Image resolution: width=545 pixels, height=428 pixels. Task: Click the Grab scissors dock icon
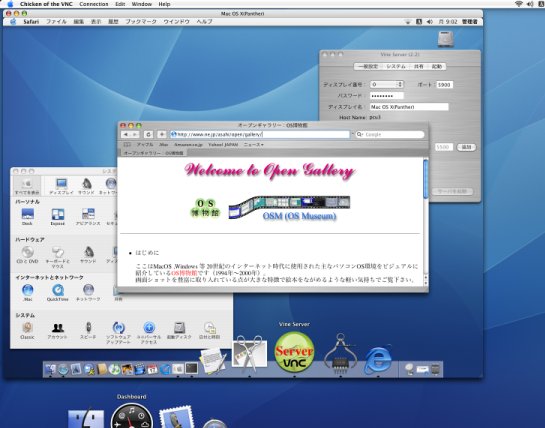pos(250,353)
